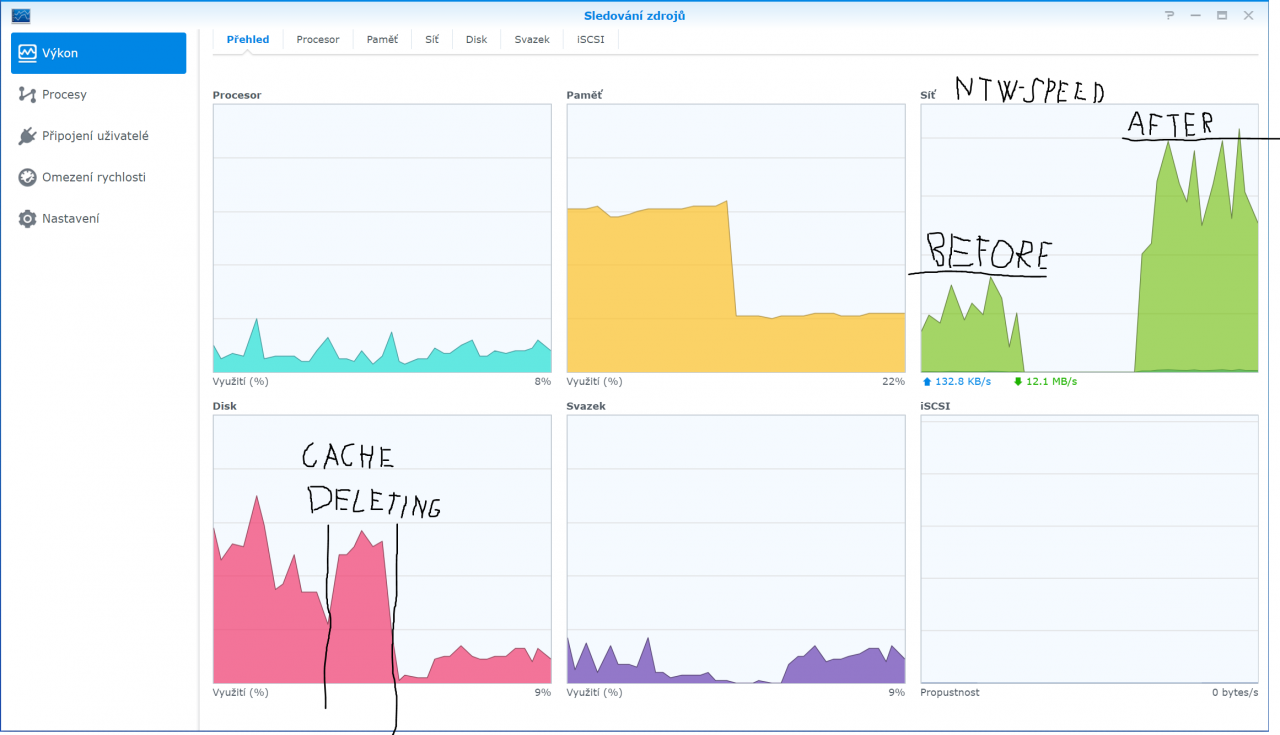This screenshot has width=1280, height=735.
Task: Open Připojení uživatelé using its plug icon
Action: click(x=29, y=135)
